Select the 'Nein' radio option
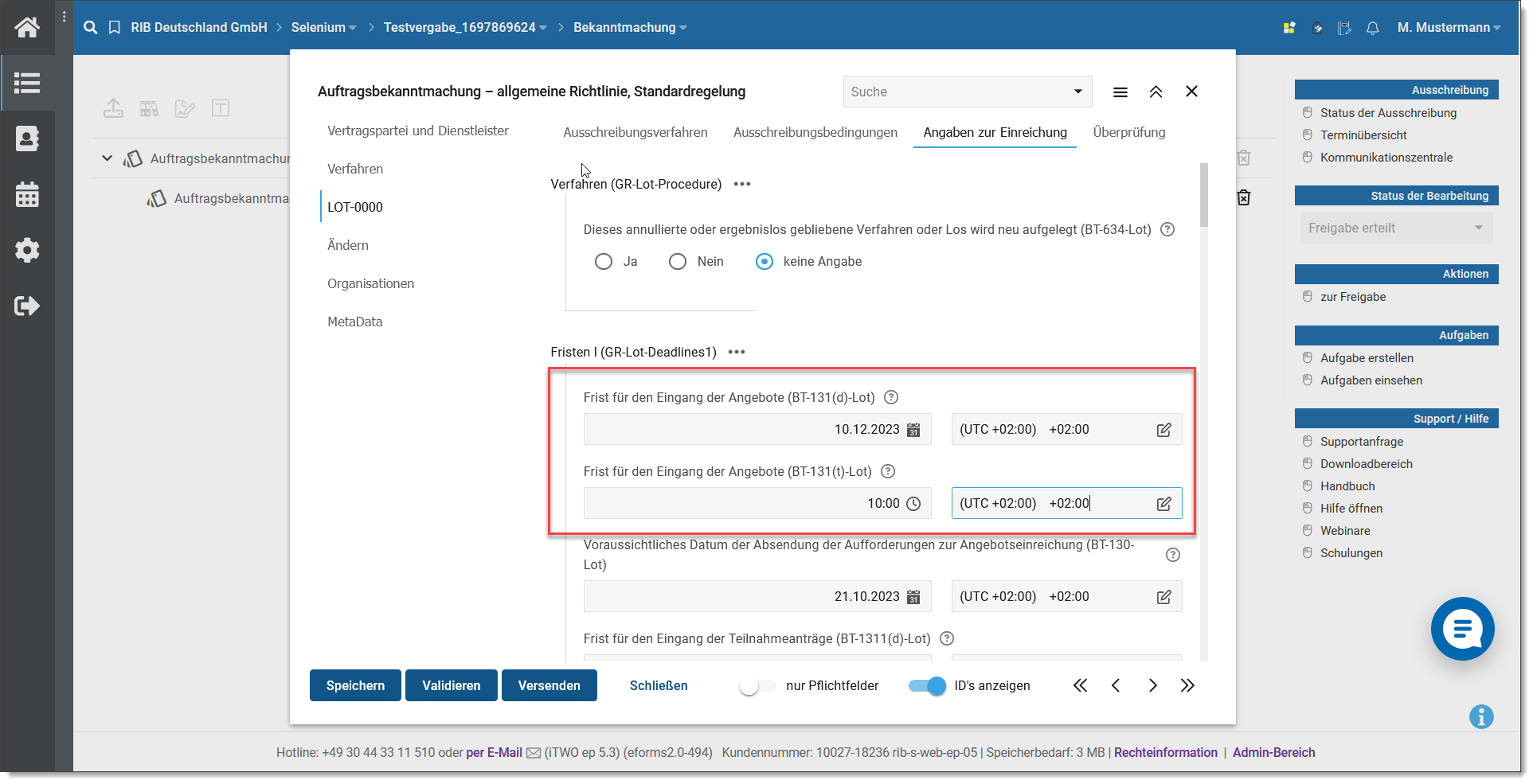The height and width of the screenshot is (784, 1533). click(x=678, y=262)
